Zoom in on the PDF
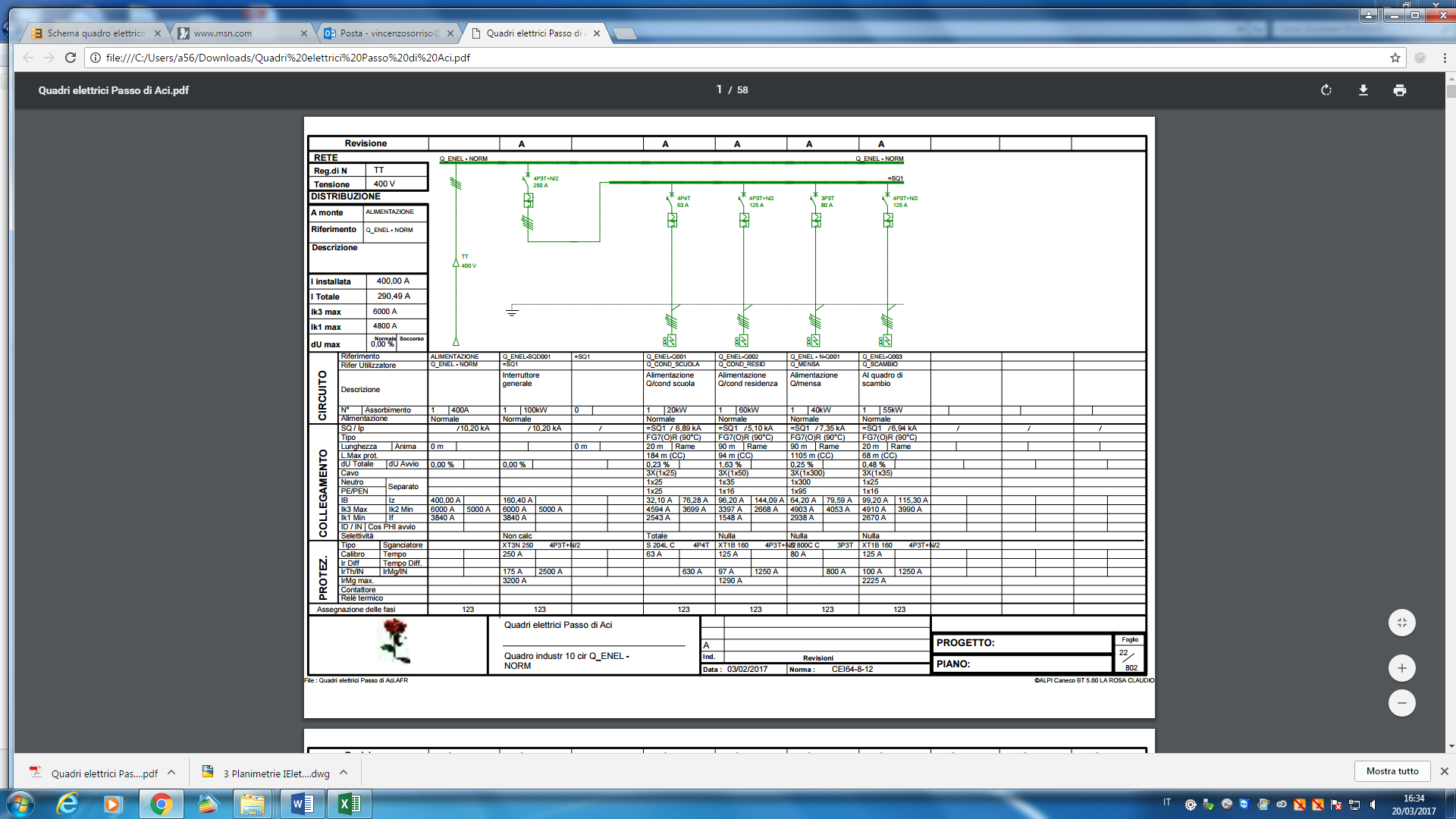 (x=1401, y=668)
